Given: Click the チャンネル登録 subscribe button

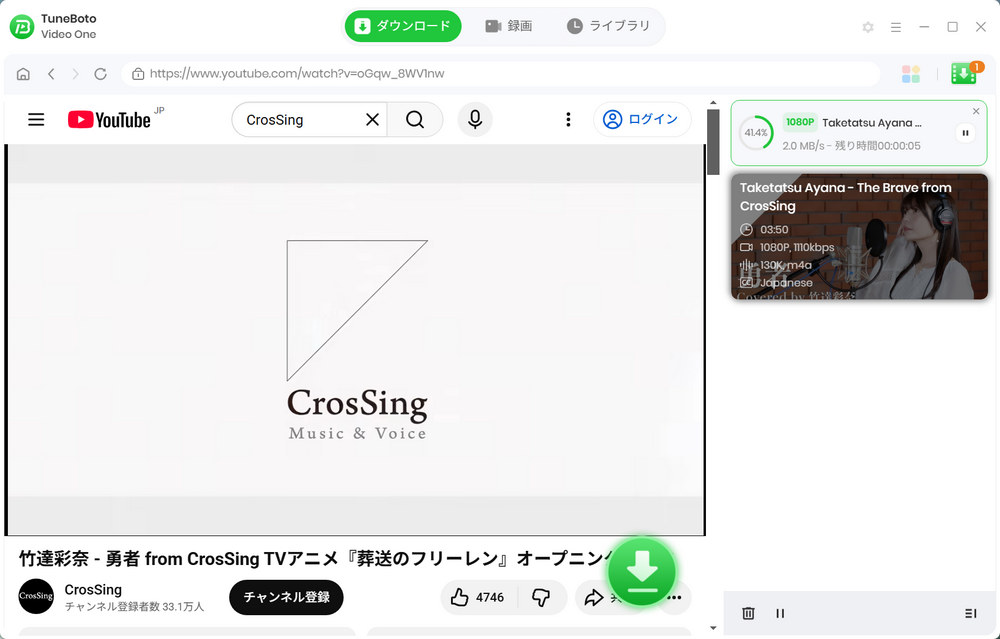Looking at the screenshot, I should coord(286,597).
